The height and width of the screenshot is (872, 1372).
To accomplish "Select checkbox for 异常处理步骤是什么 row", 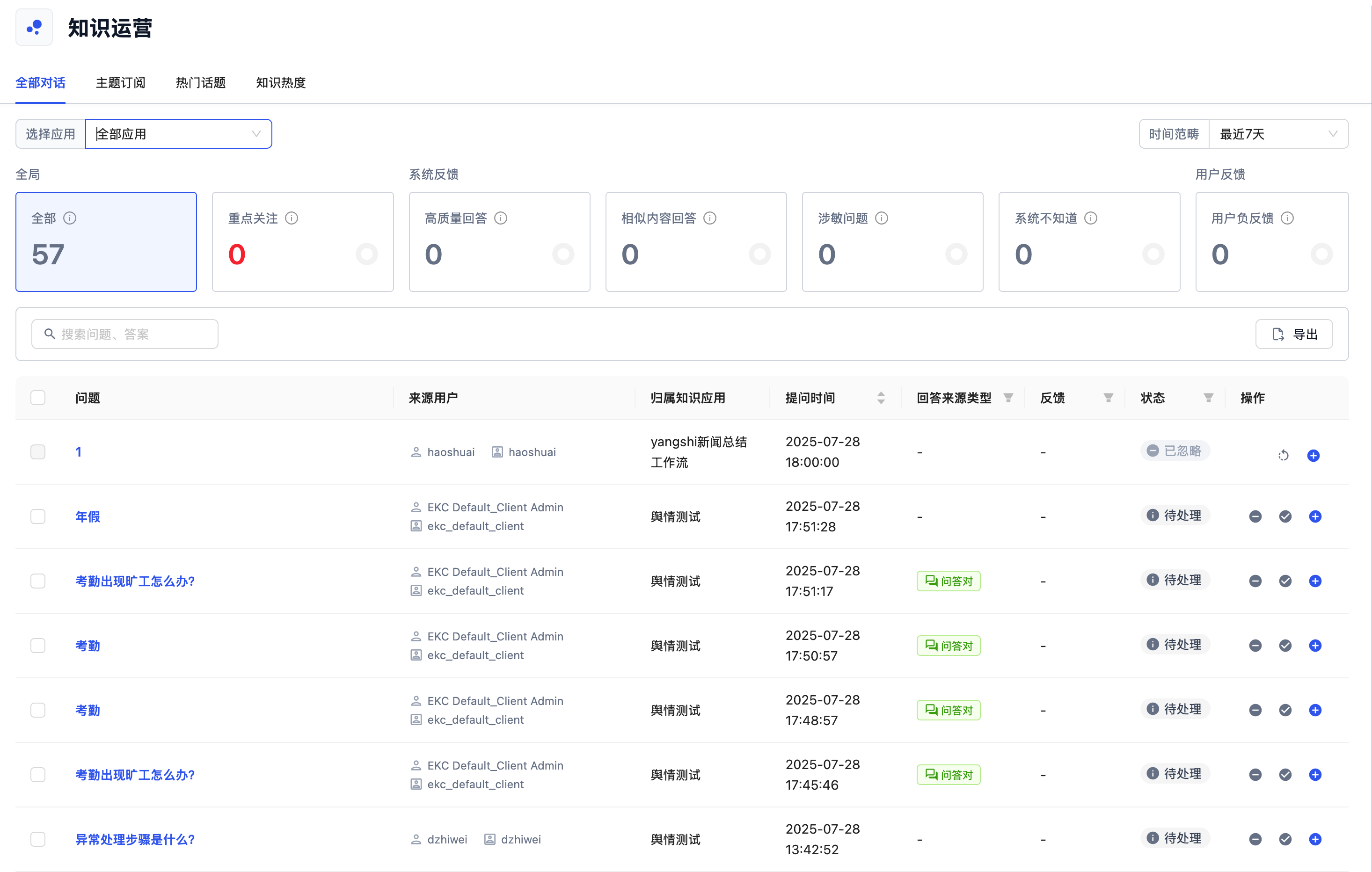I will coord(38,839).
